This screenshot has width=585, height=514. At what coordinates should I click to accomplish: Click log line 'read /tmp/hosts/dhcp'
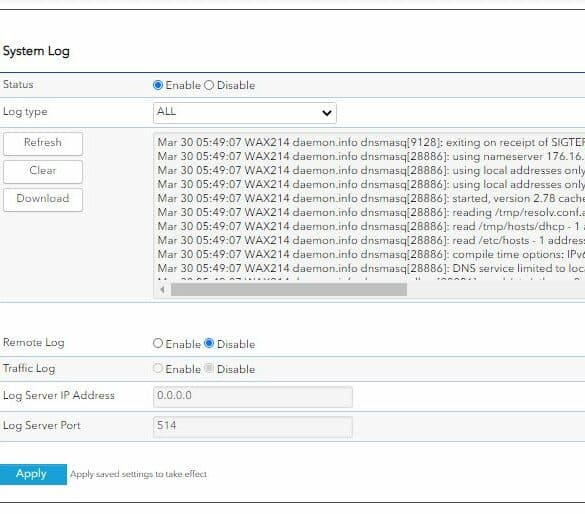(x=371, y=226)
